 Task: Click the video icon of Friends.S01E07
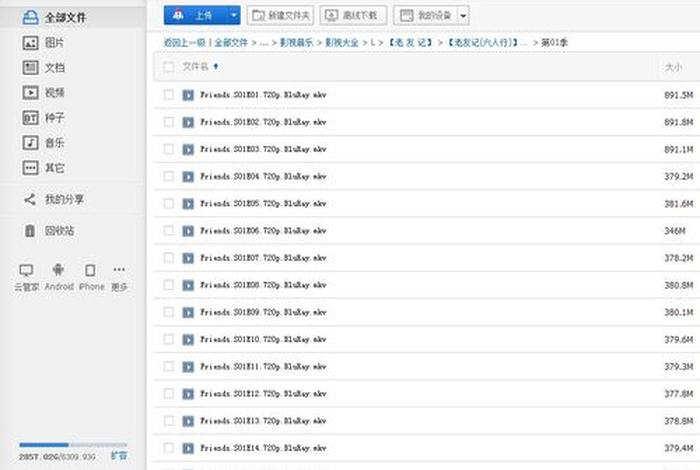click(x=188, y=258)
